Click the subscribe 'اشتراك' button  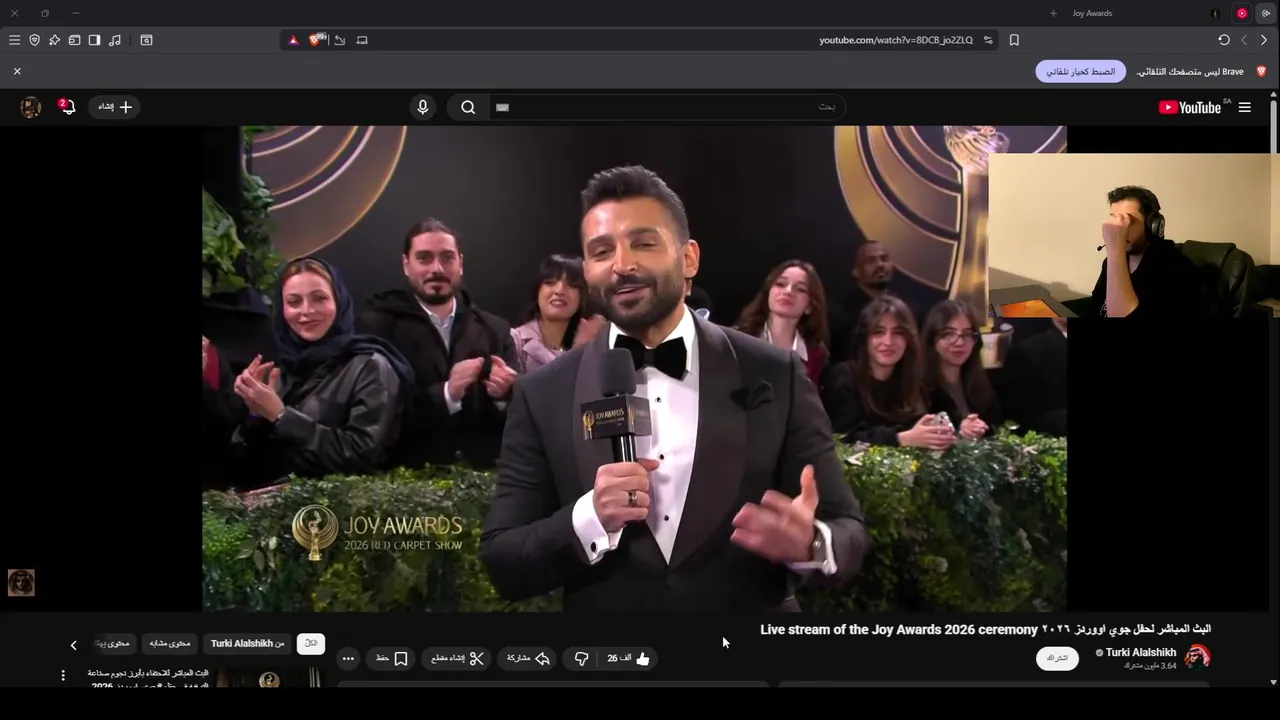pos(1057,658)
